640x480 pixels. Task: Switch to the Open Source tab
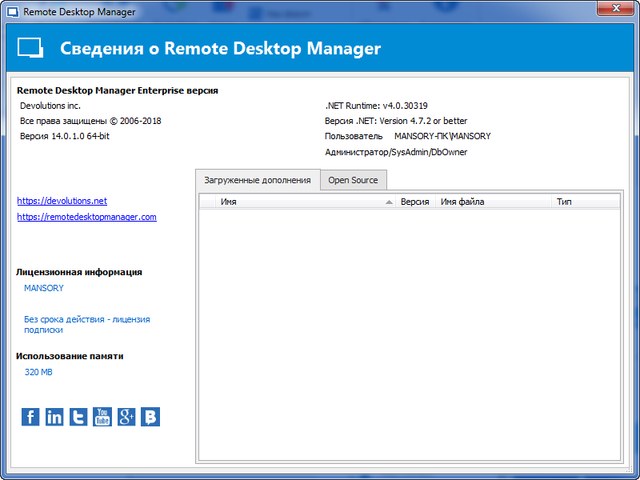coord(353,180)
